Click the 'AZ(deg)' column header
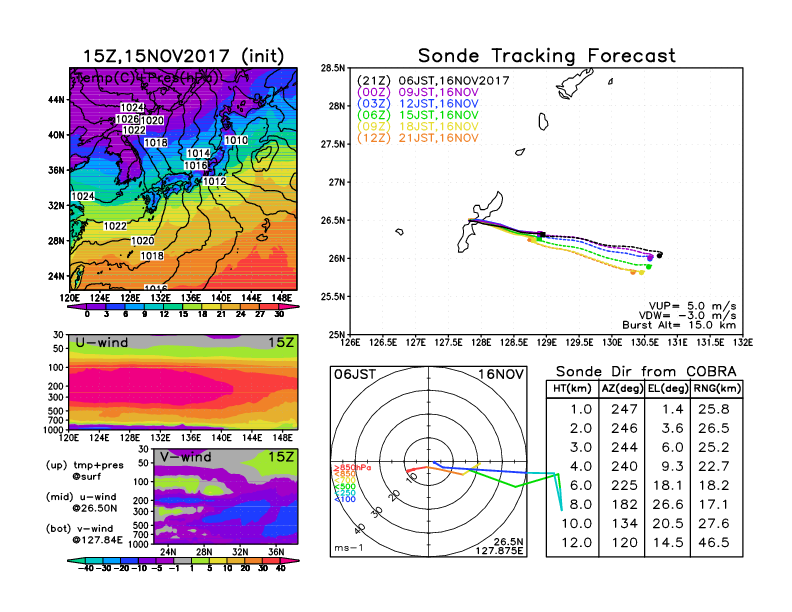The width and height of the screenshot is (792, 612). pos(622,389)
